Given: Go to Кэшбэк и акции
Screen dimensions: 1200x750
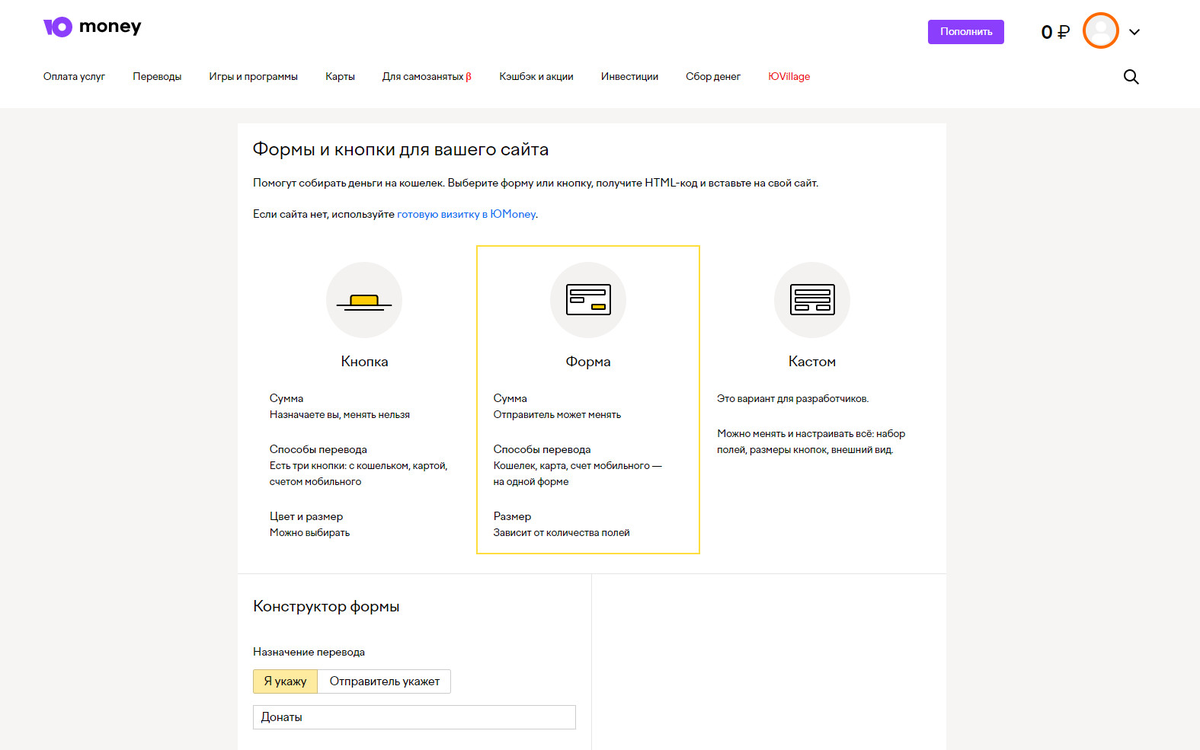Looking at the screenshot, I should (536, 76).
